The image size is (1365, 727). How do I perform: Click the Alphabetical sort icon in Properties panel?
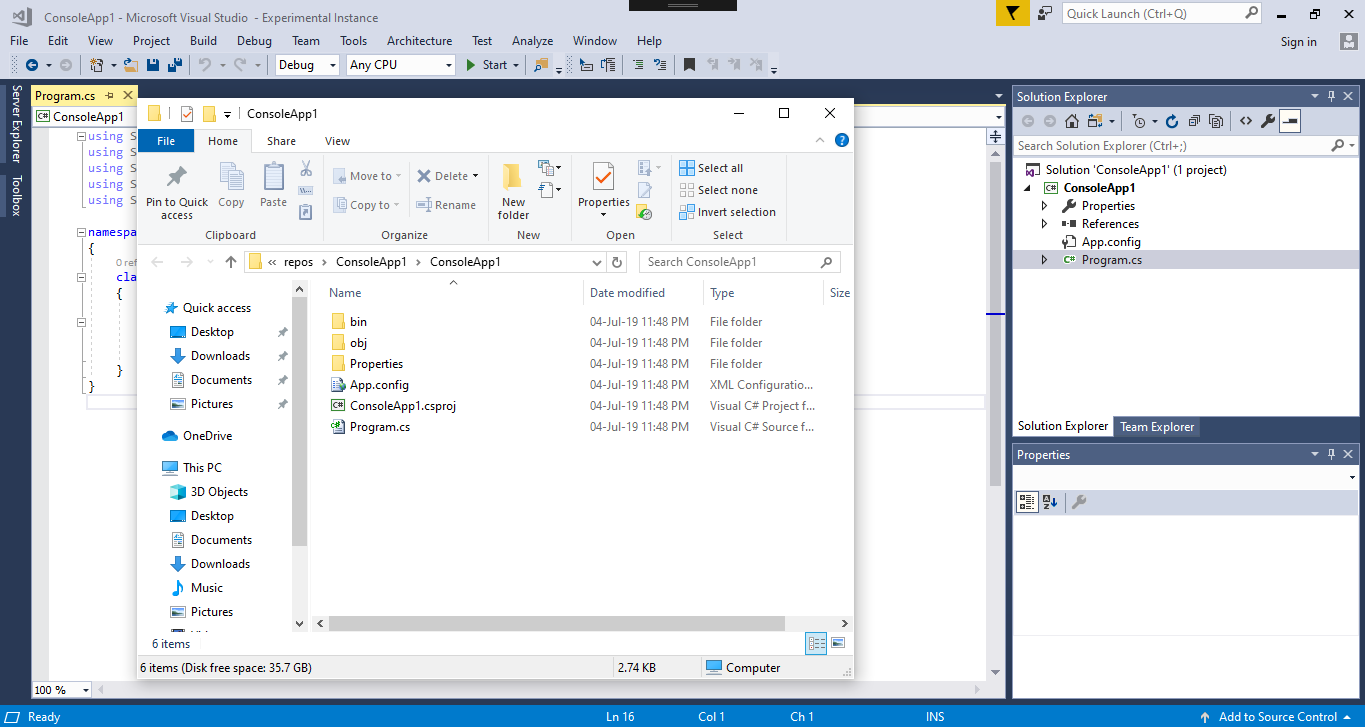coord(1050,502)
